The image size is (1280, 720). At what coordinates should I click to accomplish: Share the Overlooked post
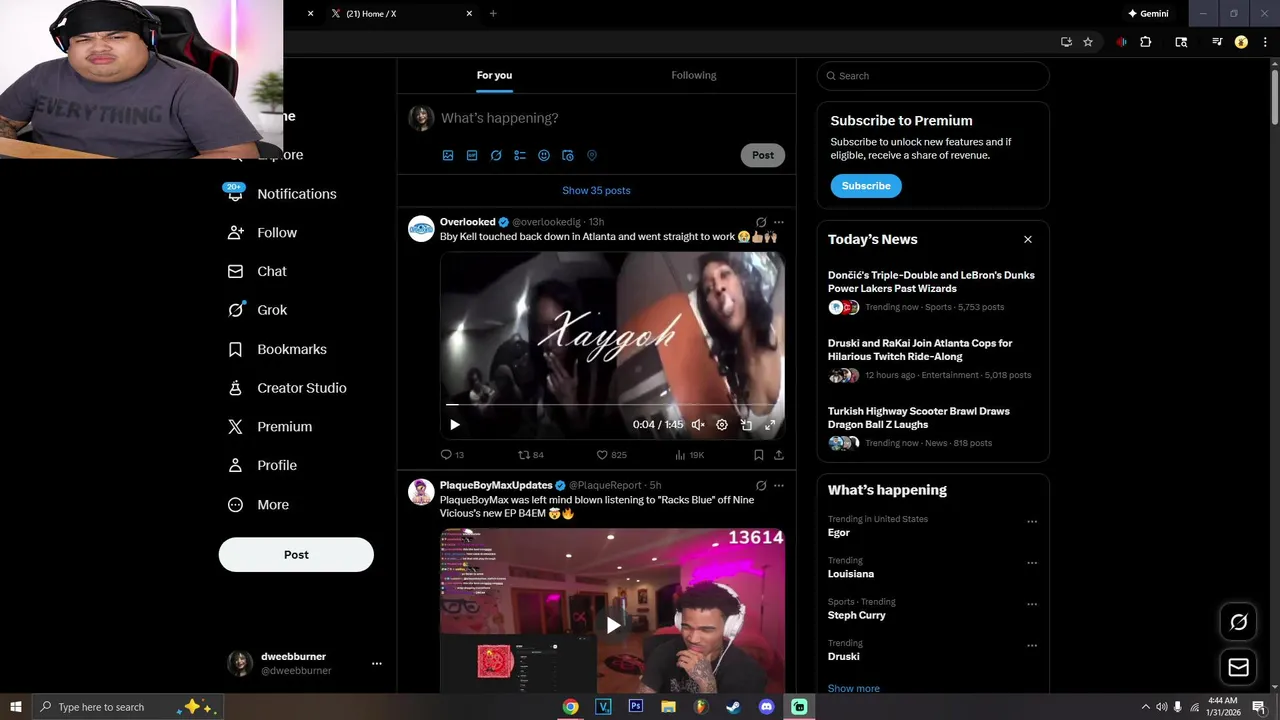click(779, 455)
